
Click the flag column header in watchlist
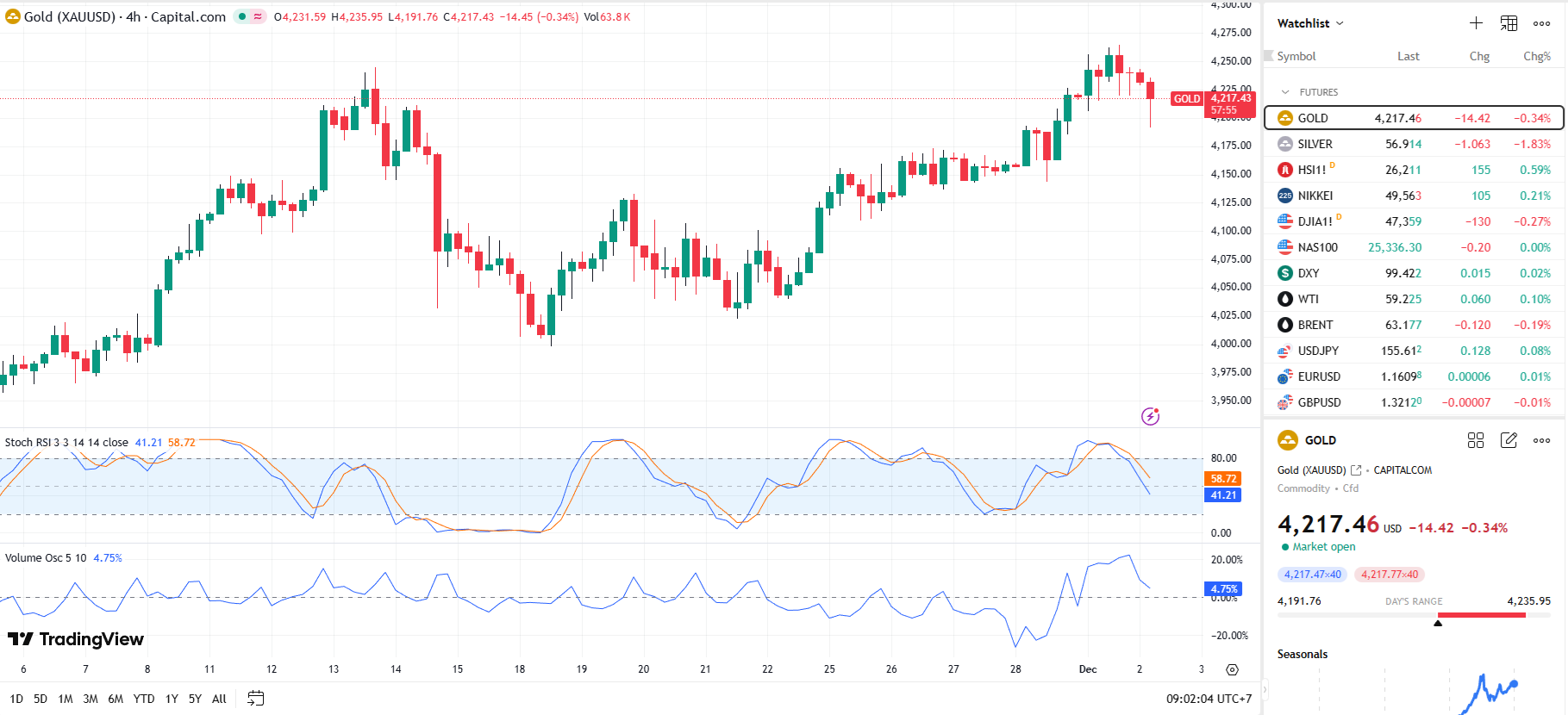click(1268, 56)
